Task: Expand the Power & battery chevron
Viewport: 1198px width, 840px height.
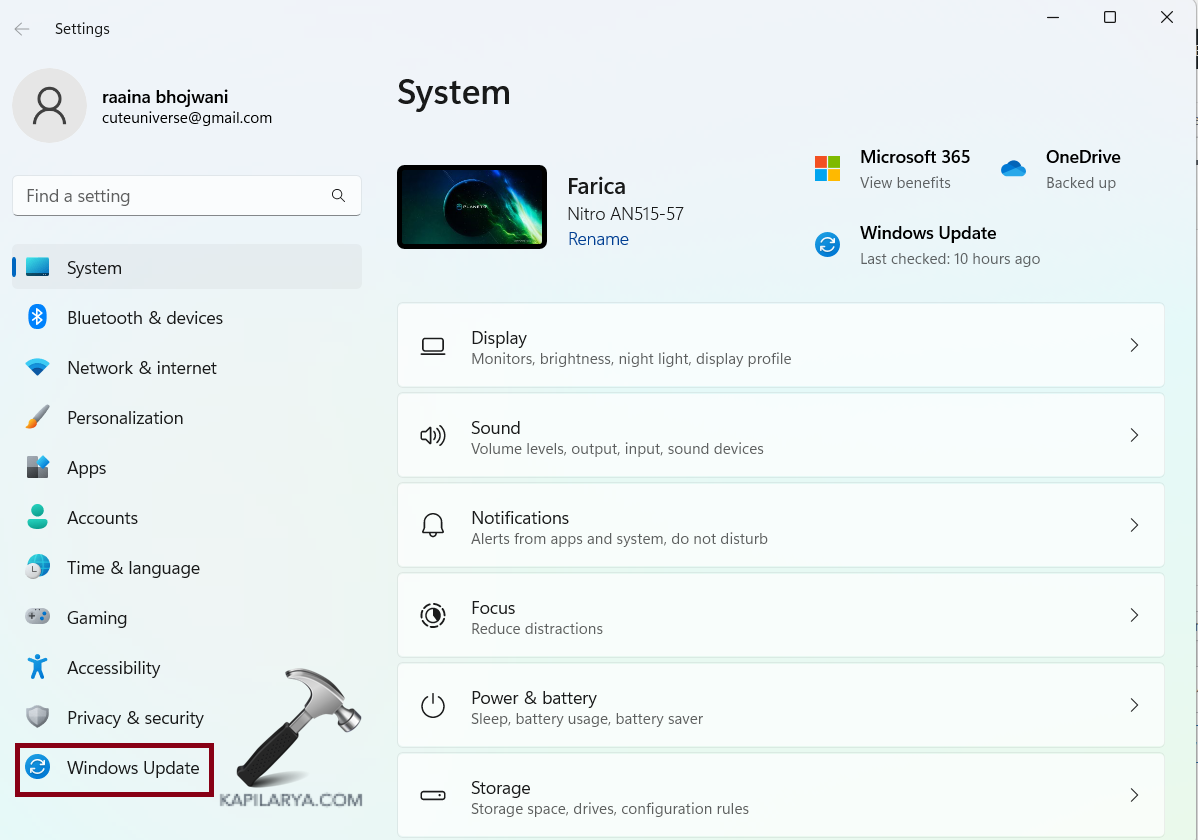Action: pos(1134,705)
